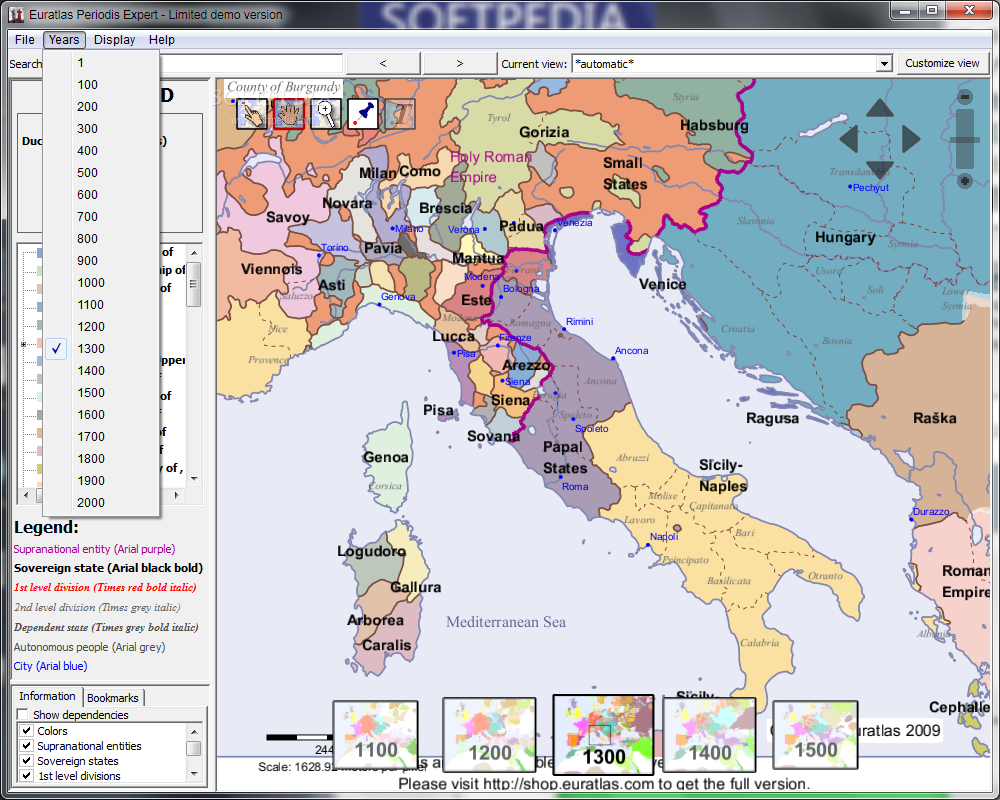1000x800 pixels.
Task: Open the Help menu
Action: coord(161,40)
